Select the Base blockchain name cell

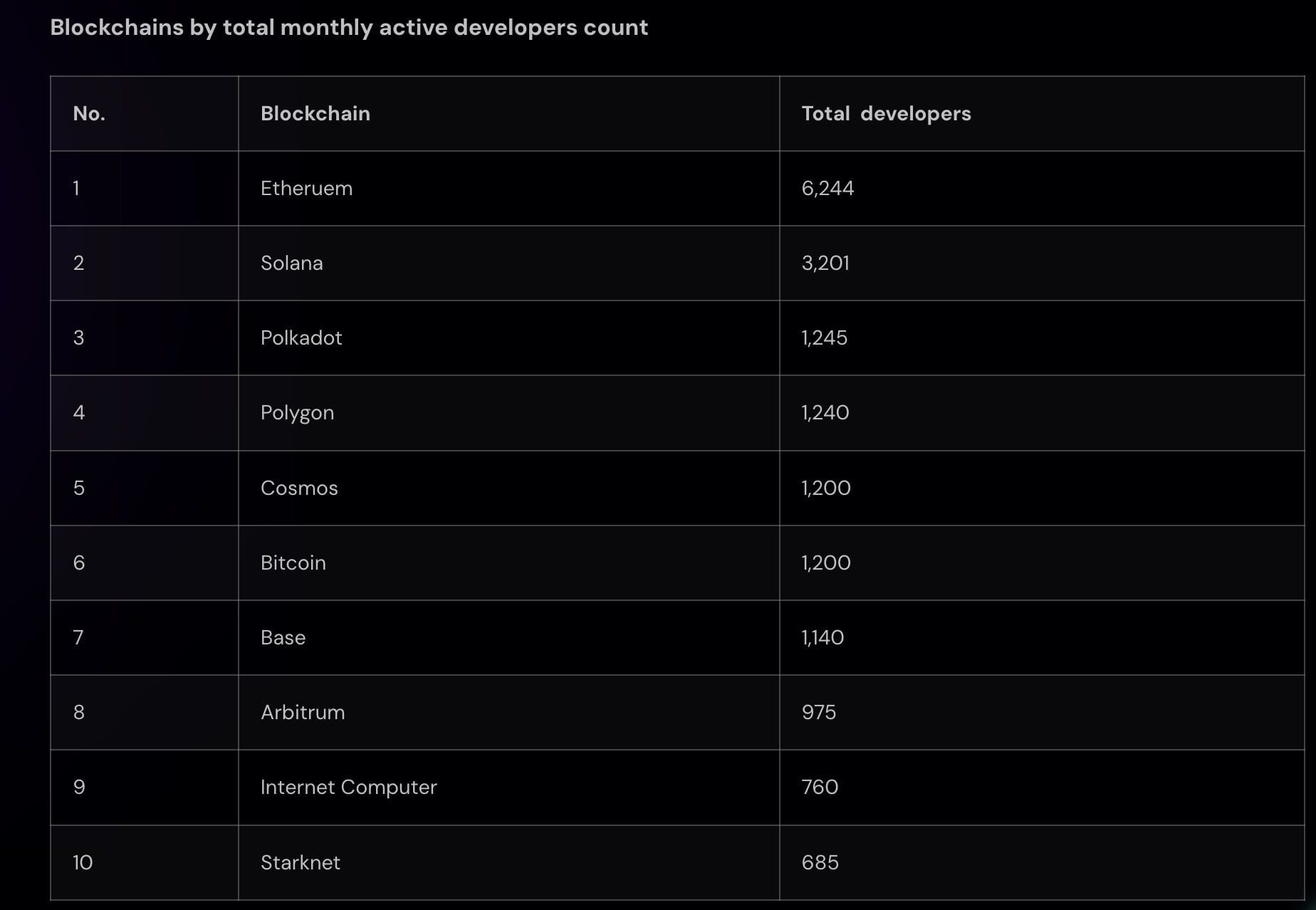coord(283,638)
